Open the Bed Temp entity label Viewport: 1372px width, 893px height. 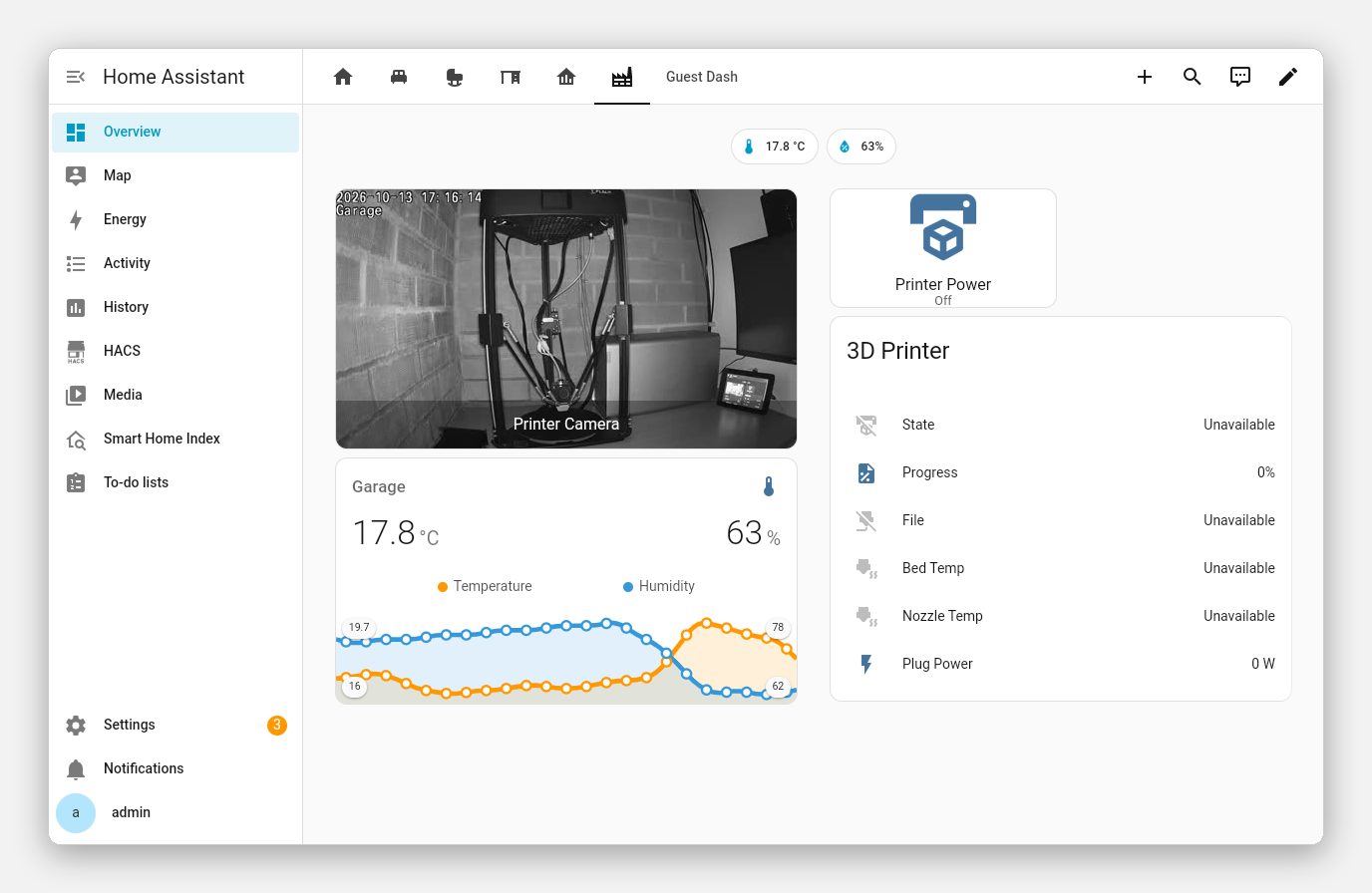pyautogui.click(x=933, y=568)
